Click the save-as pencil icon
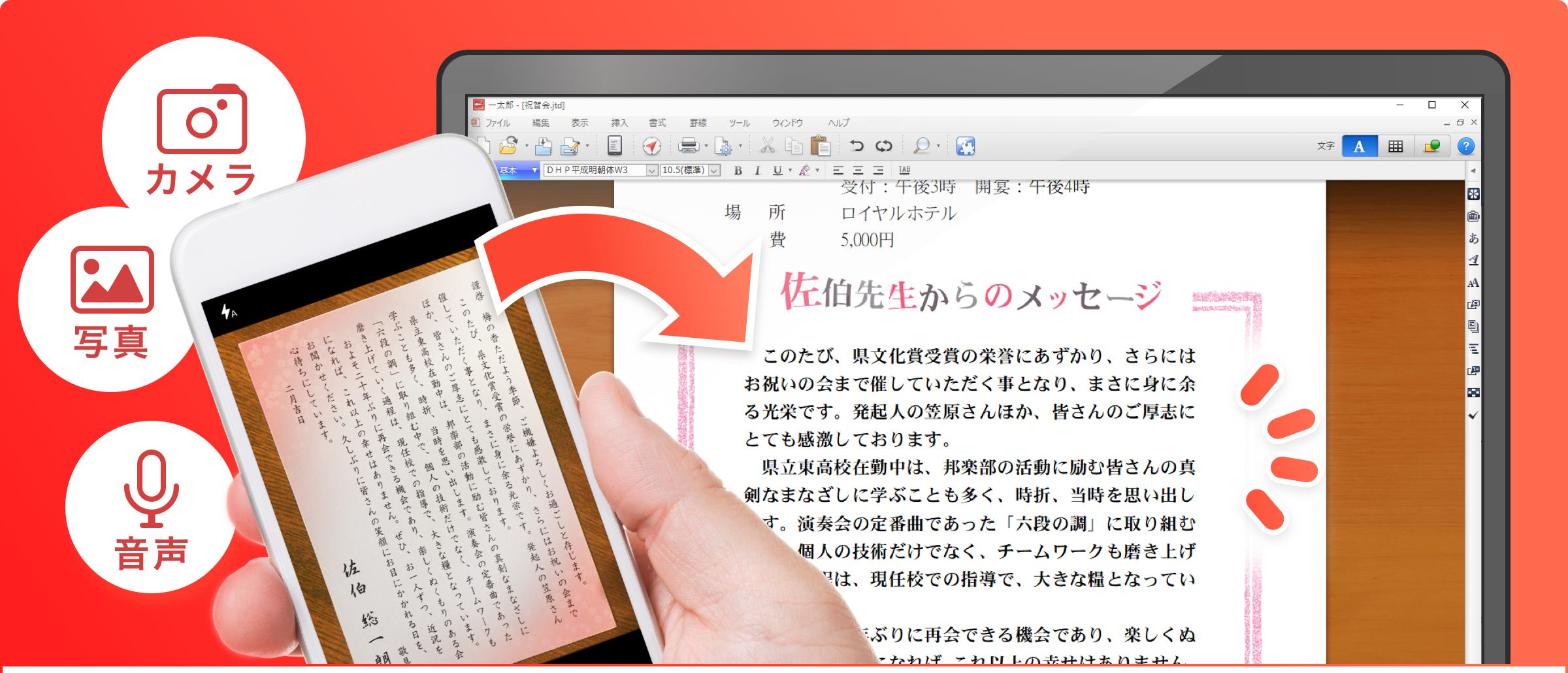The width and height of the screenshot is (1568, 673). [x=570, y=146]
